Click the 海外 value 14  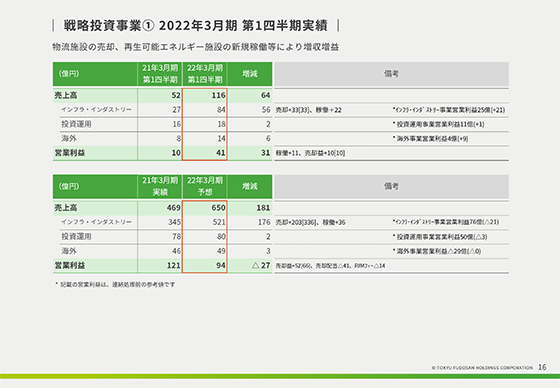[221, 138]
